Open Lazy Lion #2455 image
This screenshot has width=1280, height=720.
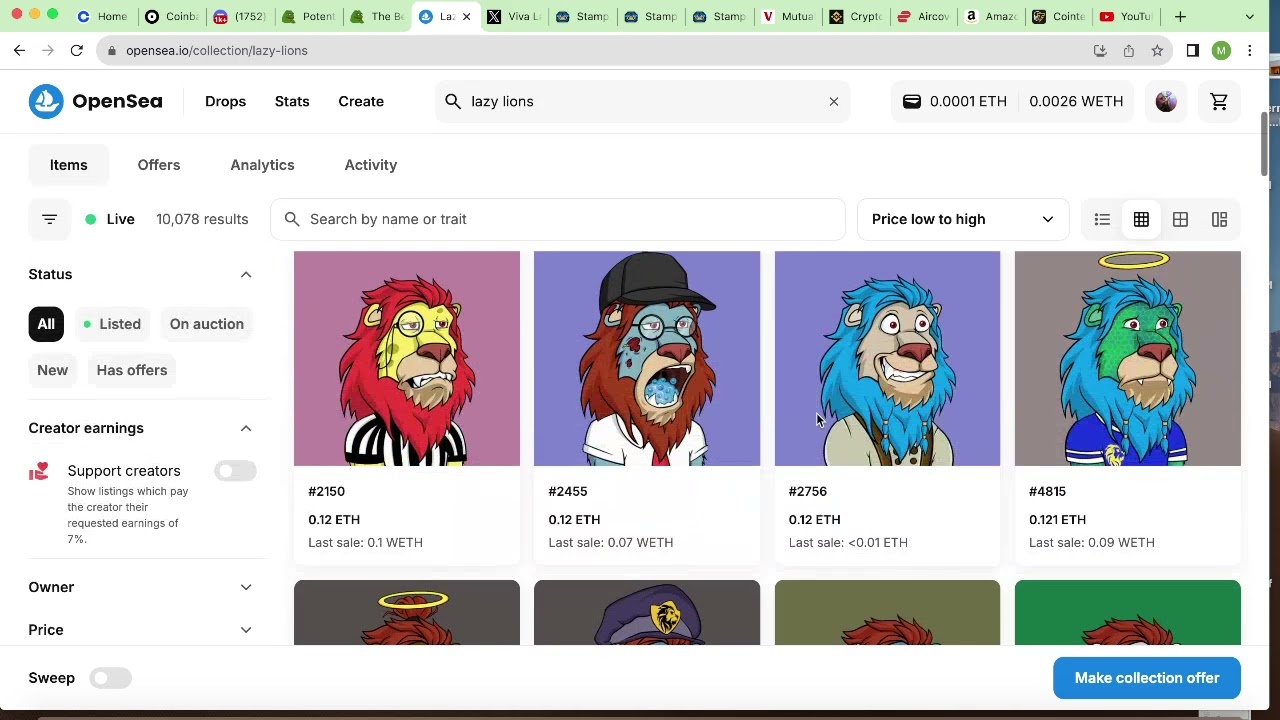[647, 358]
